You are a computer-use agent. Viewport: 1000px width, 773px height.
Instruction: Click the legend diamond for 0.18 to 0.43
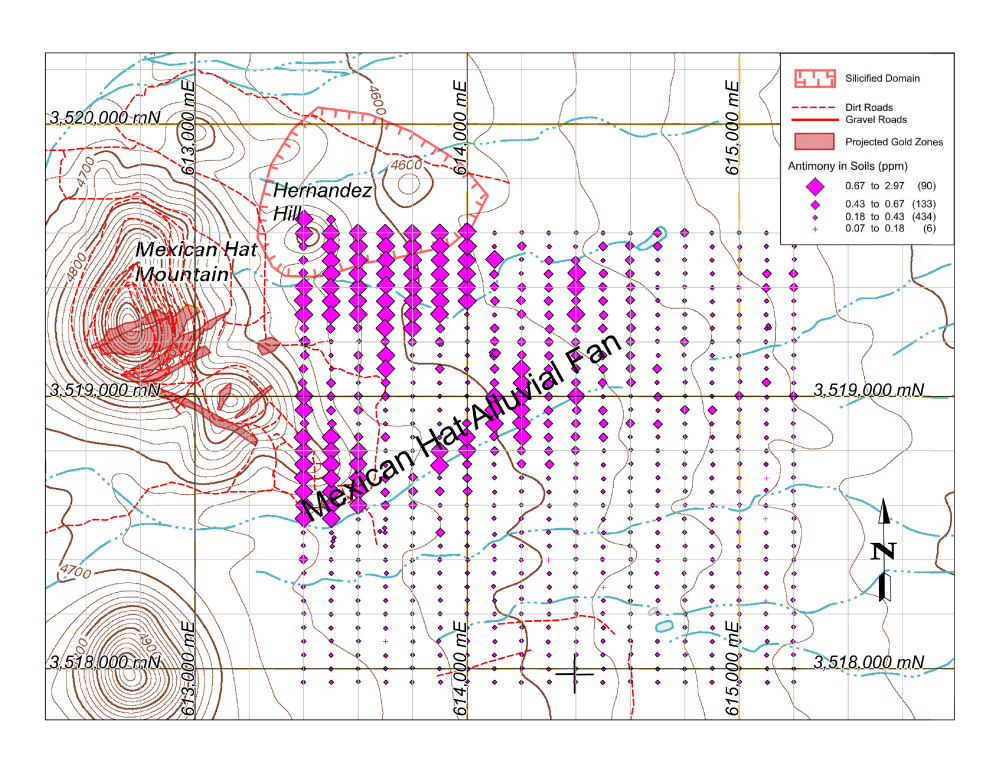[x=814, y=217]
